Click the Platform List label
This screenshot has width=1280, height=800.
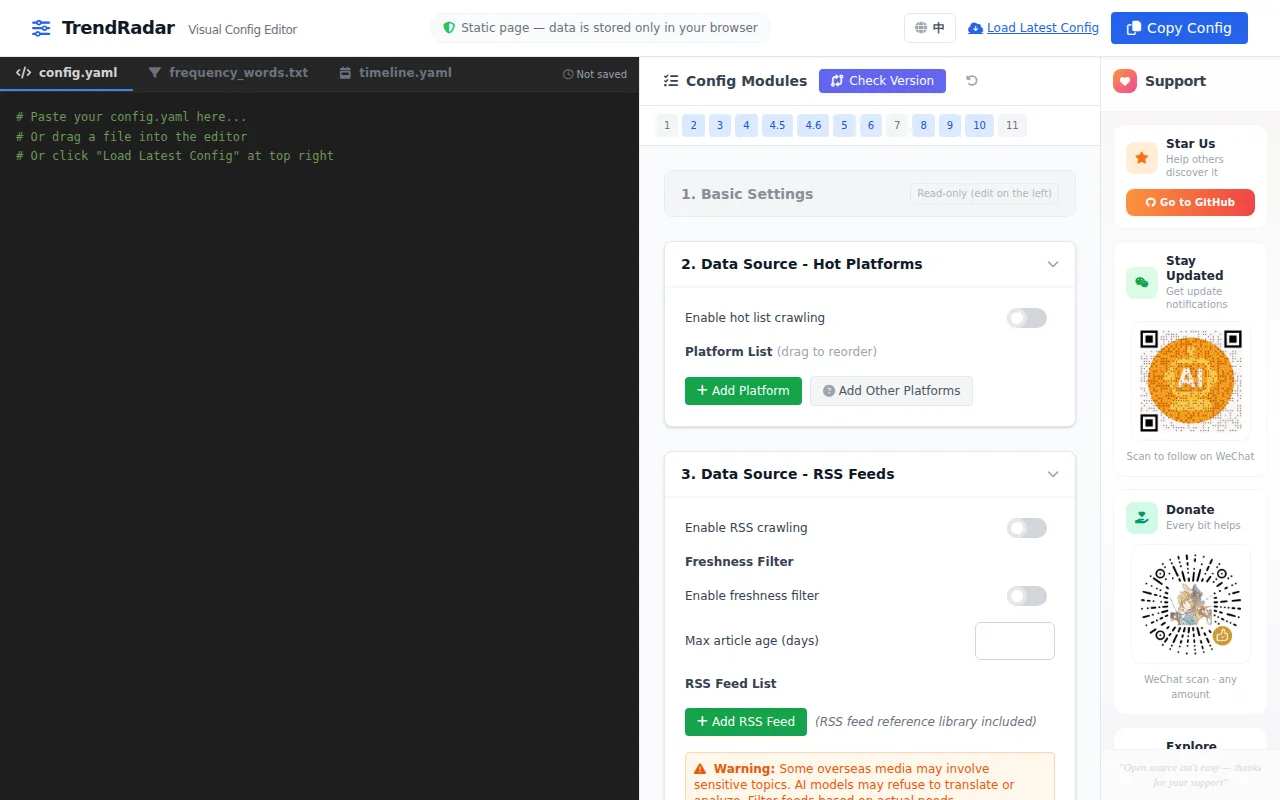coord(729,352)
